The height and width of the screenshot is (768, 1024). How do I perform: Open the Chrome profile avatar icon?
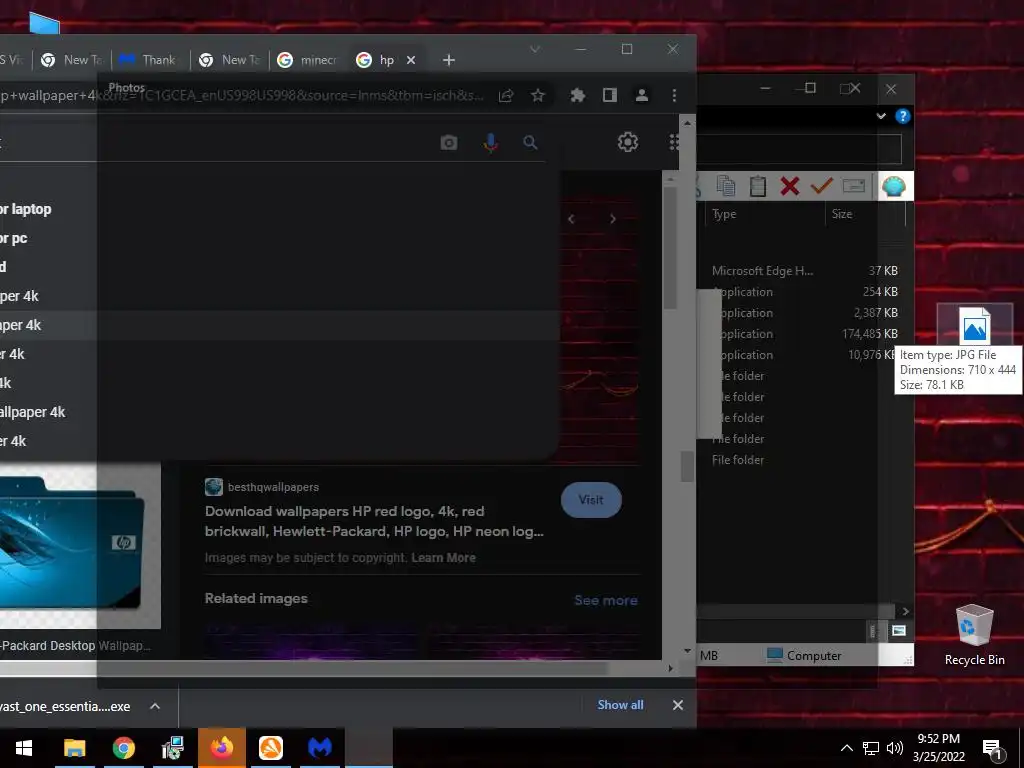point(642,96)
